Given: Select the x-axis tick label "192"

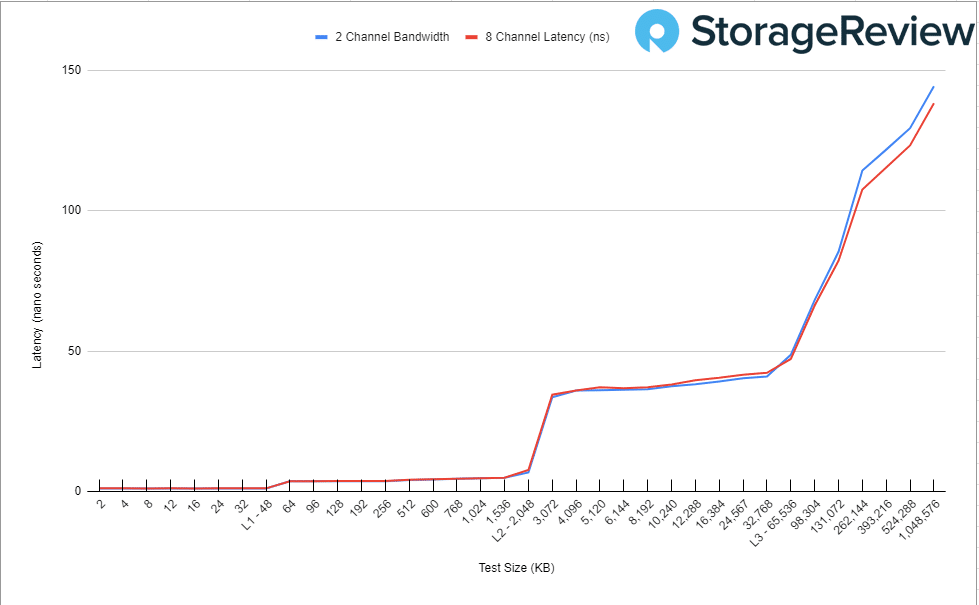Looking at the screenshot, I should tap(359, 508).
